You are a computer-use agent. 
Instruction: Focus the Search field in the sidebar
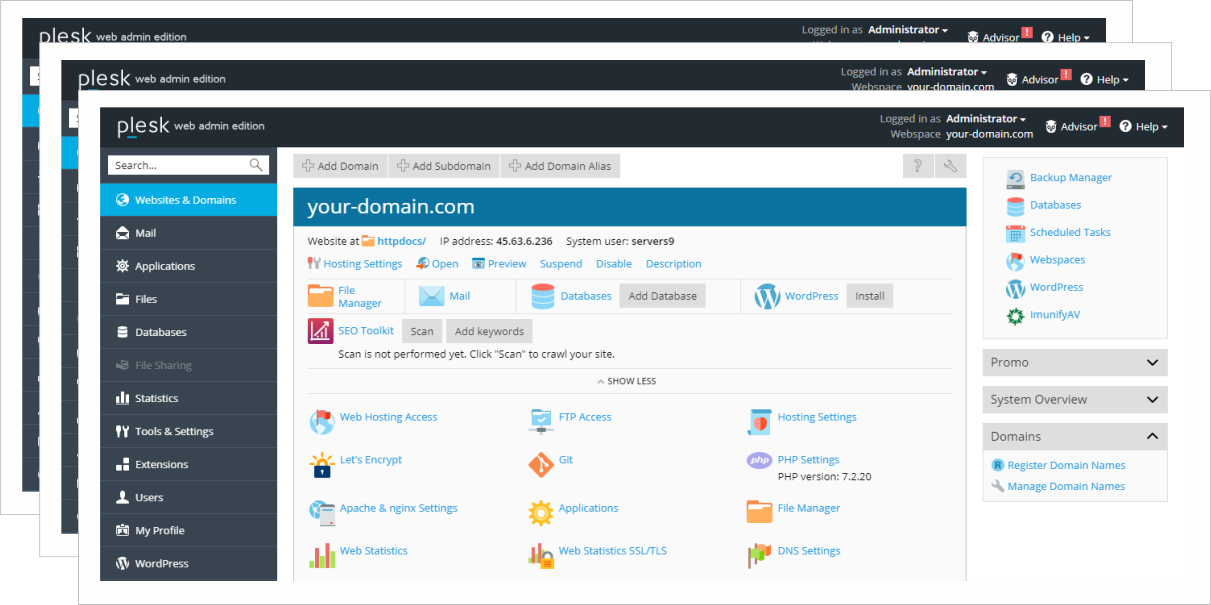[188, 165]
